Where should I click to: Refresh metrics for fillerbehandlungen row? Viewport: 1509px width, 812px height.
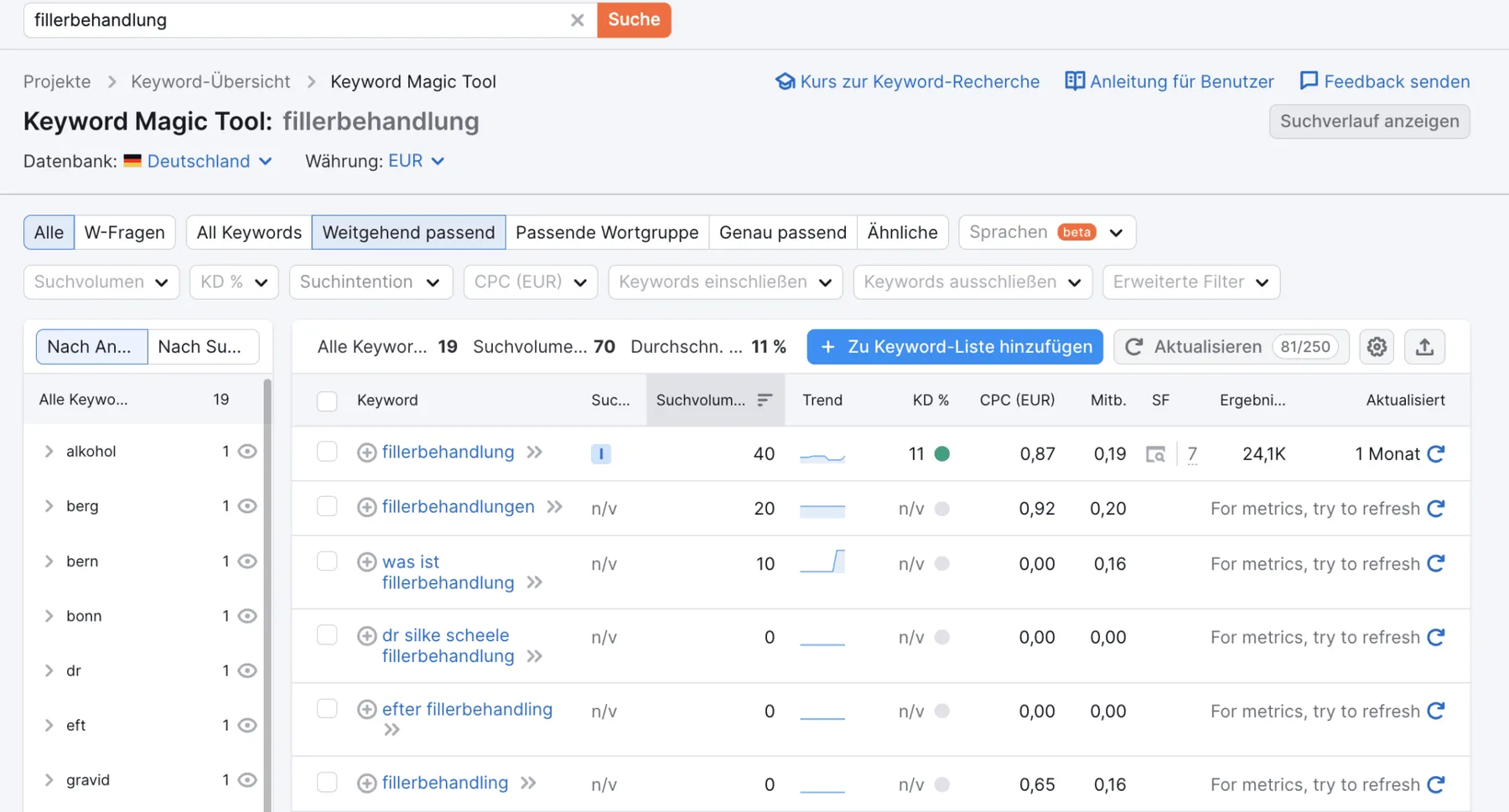tap(1436, 509)
